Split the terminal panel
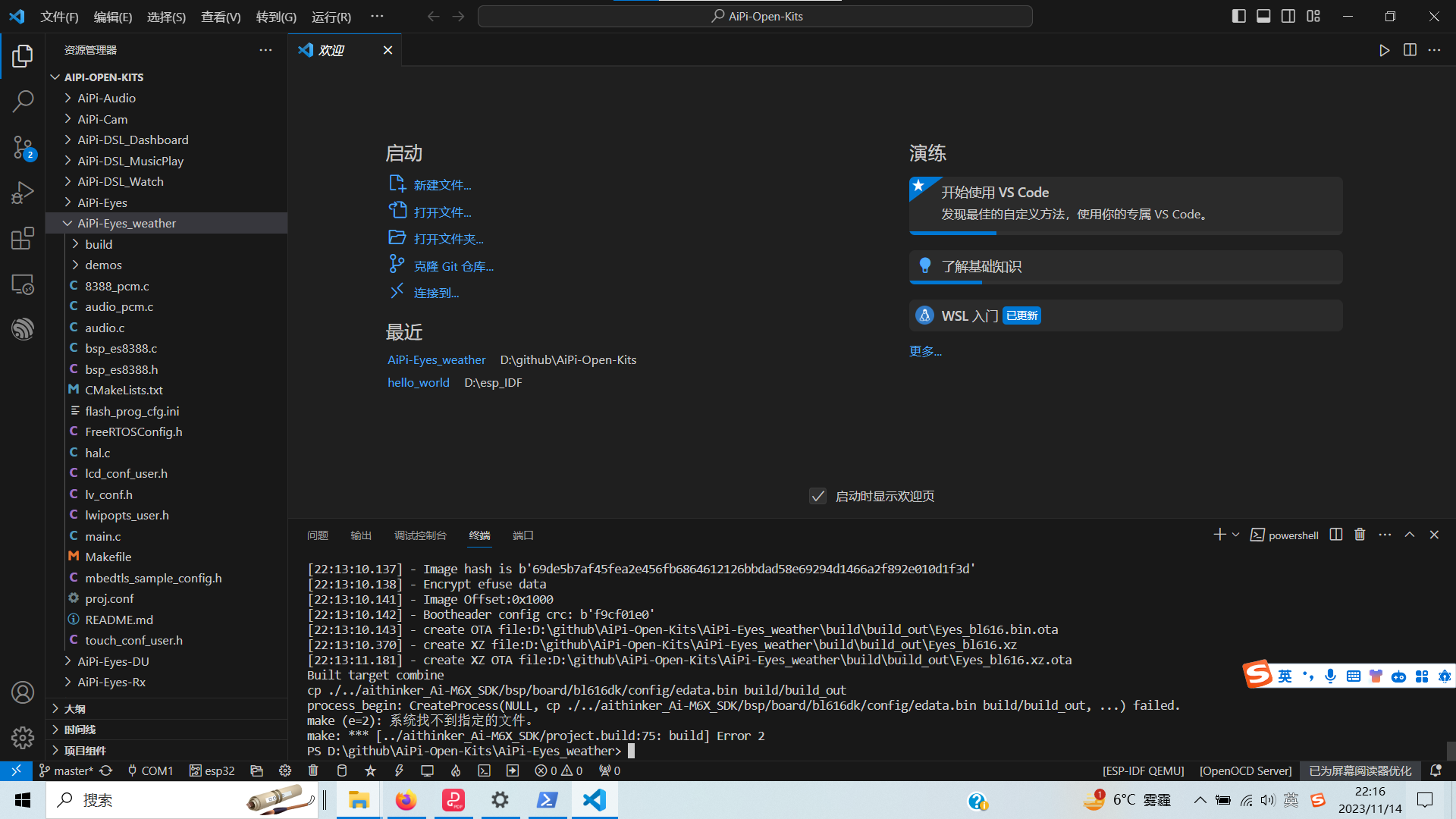 (1336, 535)
